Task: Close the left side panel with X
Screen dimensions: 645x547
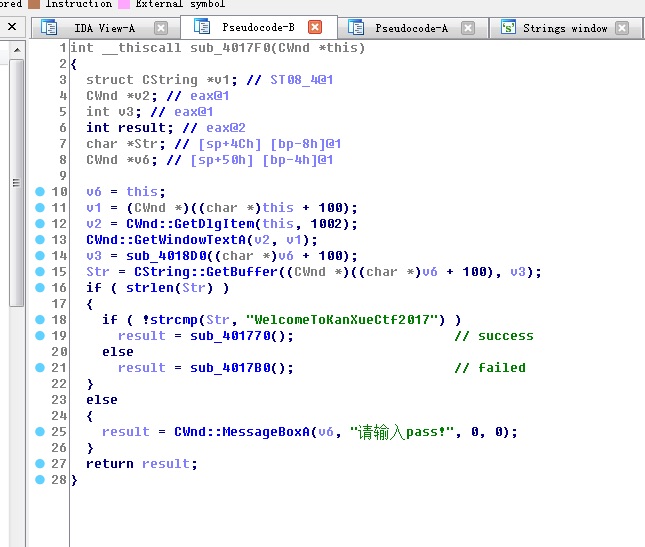Action: [12, 27]
